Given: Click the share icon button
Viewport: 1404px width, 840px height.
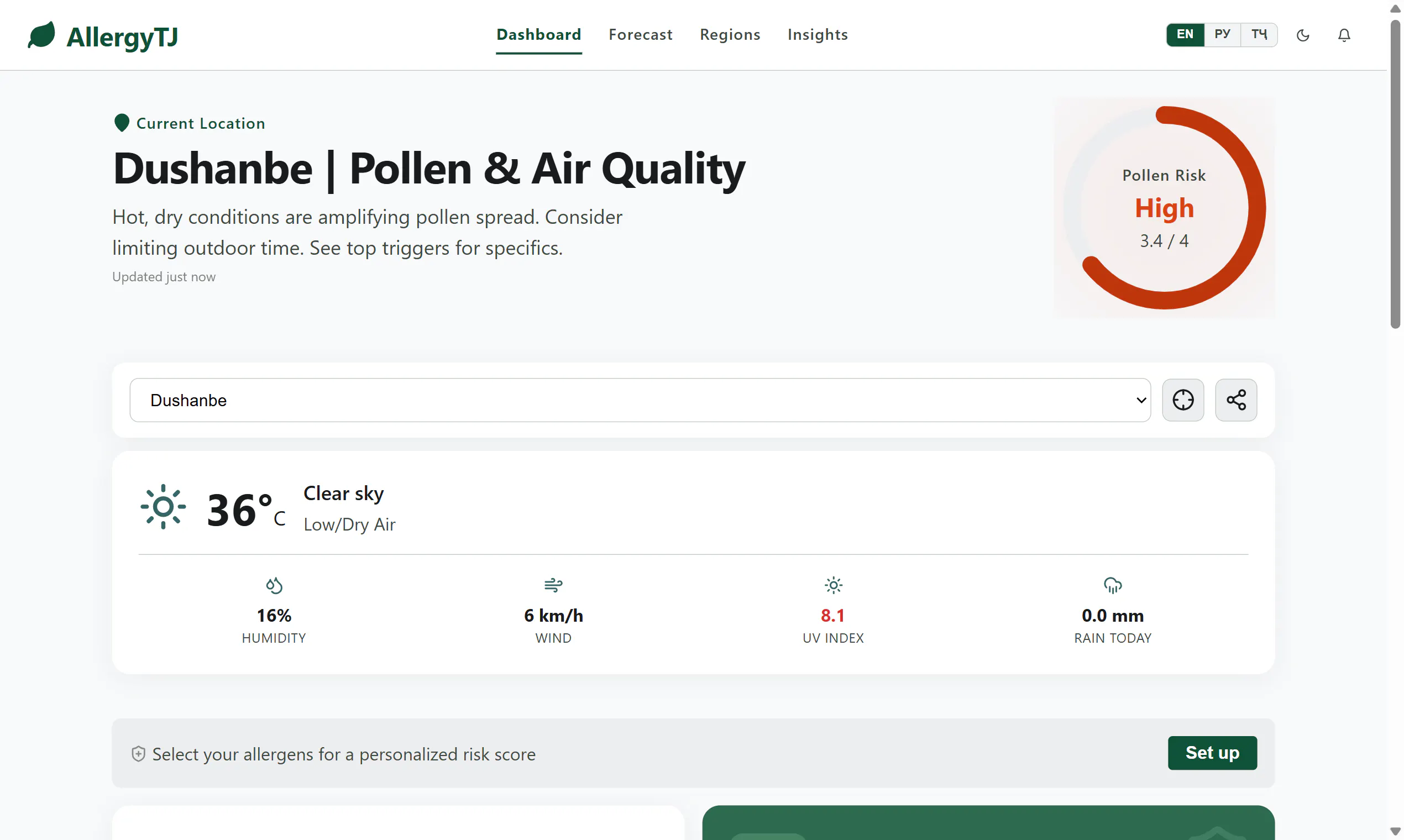Looking at the screenshot, I should pyautogui.click(x=1236, y=400).
